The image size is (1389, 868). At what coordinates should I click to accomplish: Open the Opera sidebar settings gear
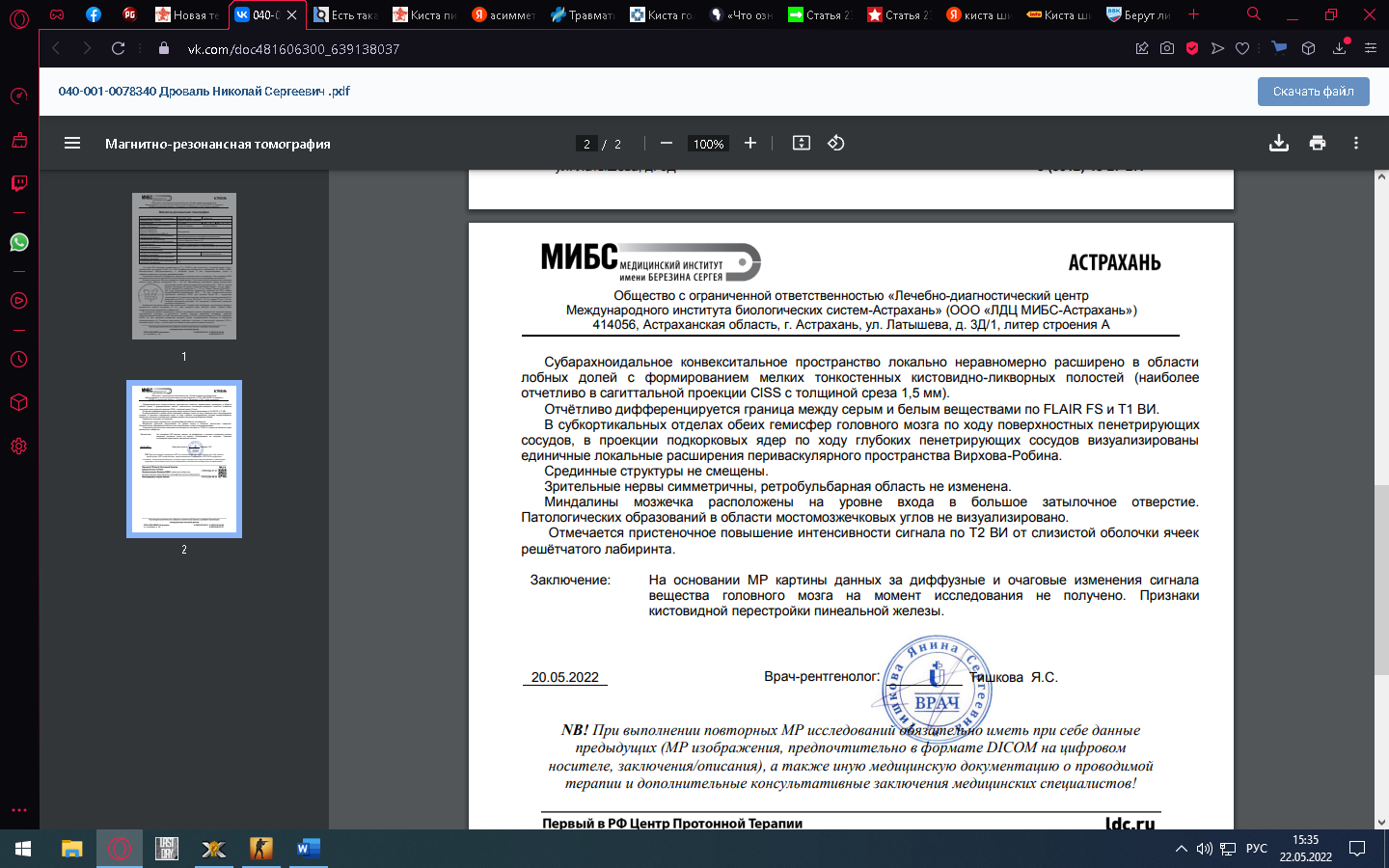(19, 447)
